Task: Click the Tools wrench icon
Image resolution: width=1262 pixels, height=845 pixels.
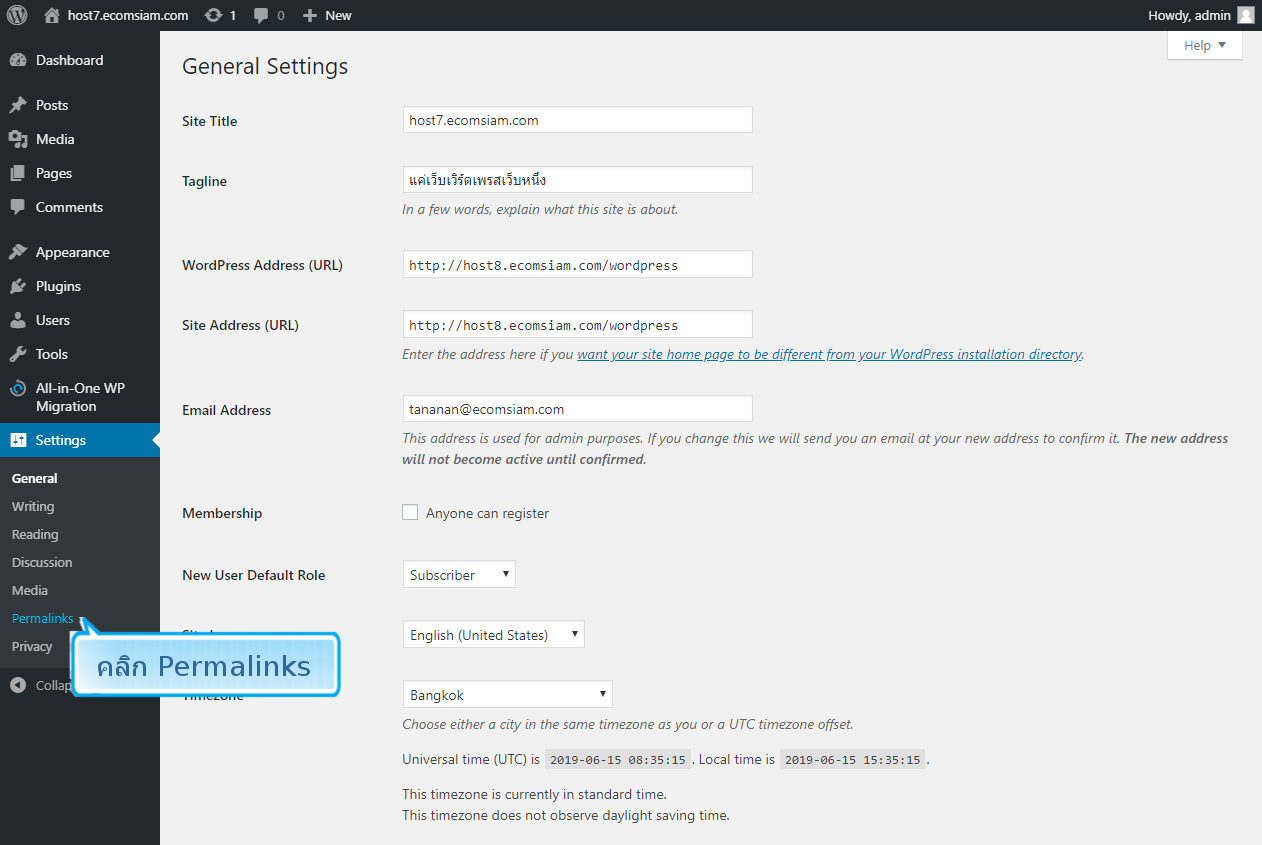Action: pyautogui.click(x=18, y=354)
